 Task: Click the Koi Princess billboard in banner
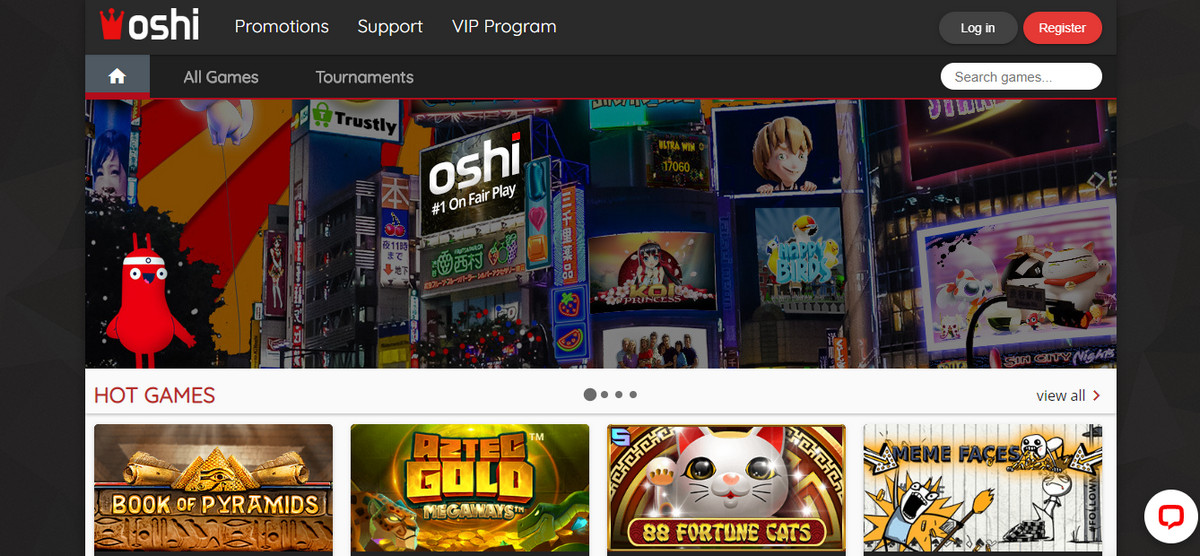point(652,270)
